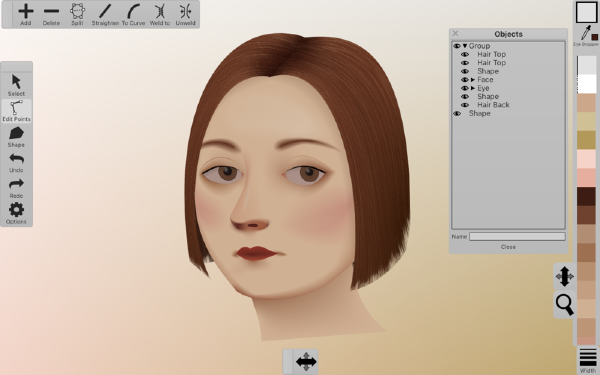Choose the Delete point tool
Viewport: 600px width, 375px height.
(x=51, y=14)
